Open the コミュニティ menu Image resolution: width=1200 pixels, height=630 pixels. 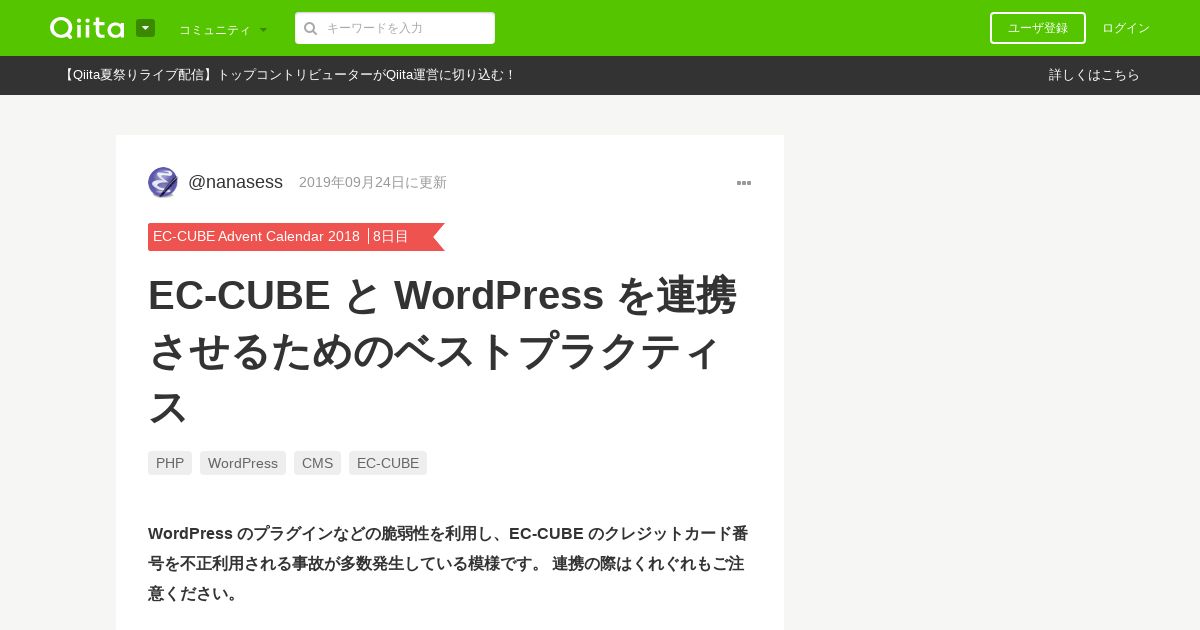tap(223, 30)
